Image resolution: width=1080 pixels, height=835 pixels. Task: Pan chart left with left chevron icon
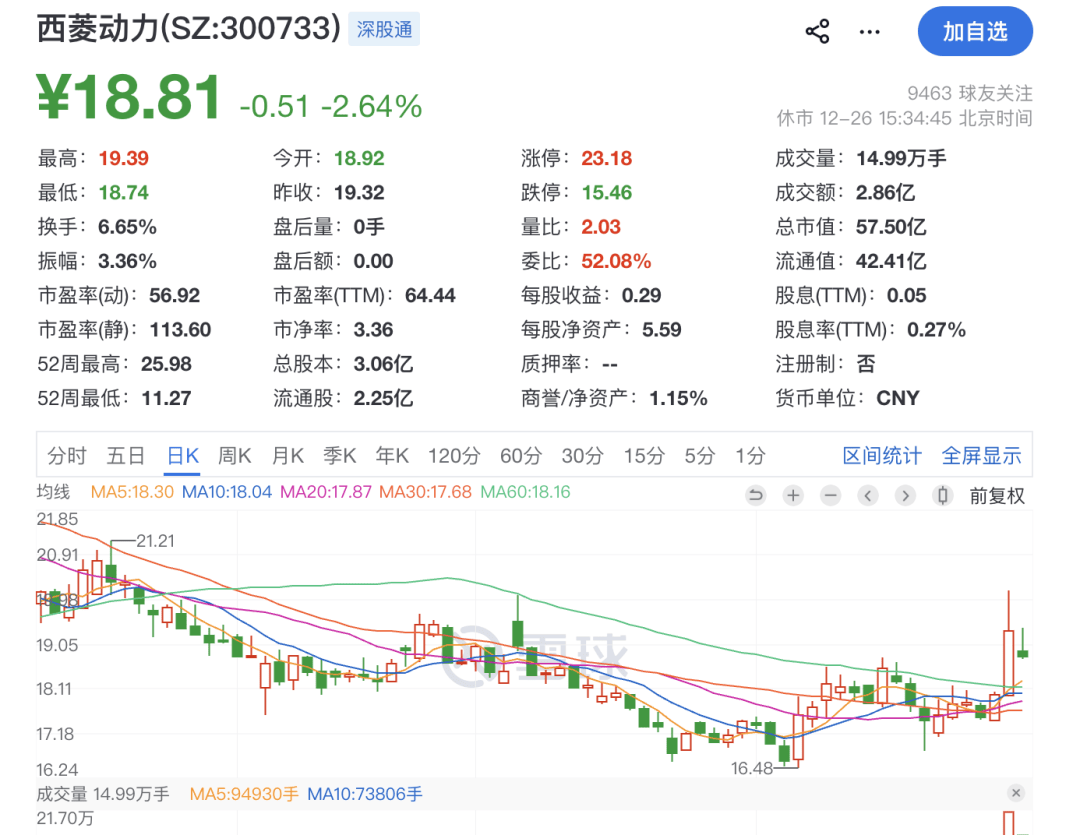click(868, 495)
